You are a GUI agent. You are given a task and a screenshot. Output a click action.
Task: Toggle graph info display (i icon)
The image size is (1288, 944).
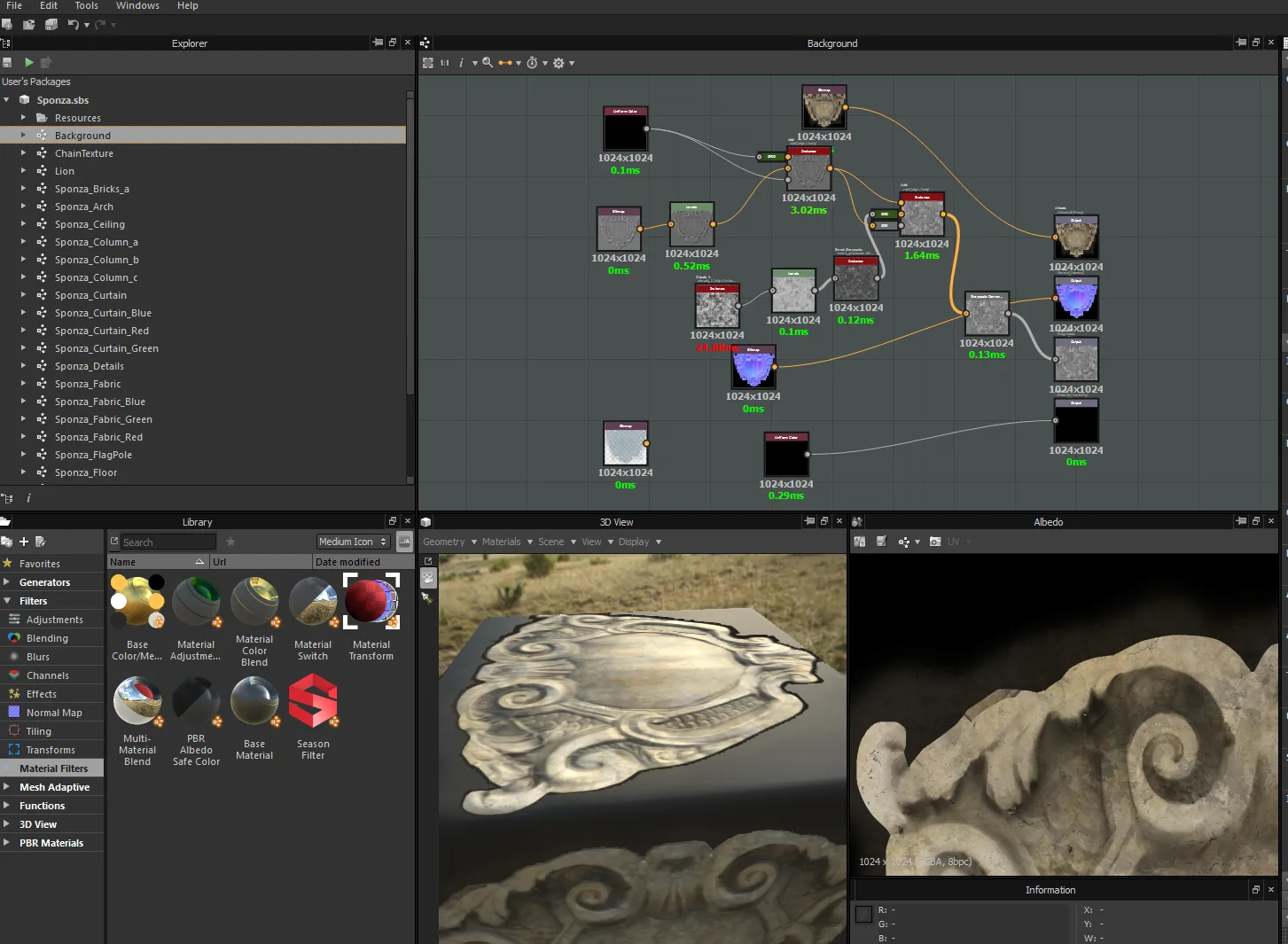pos(461,63)
